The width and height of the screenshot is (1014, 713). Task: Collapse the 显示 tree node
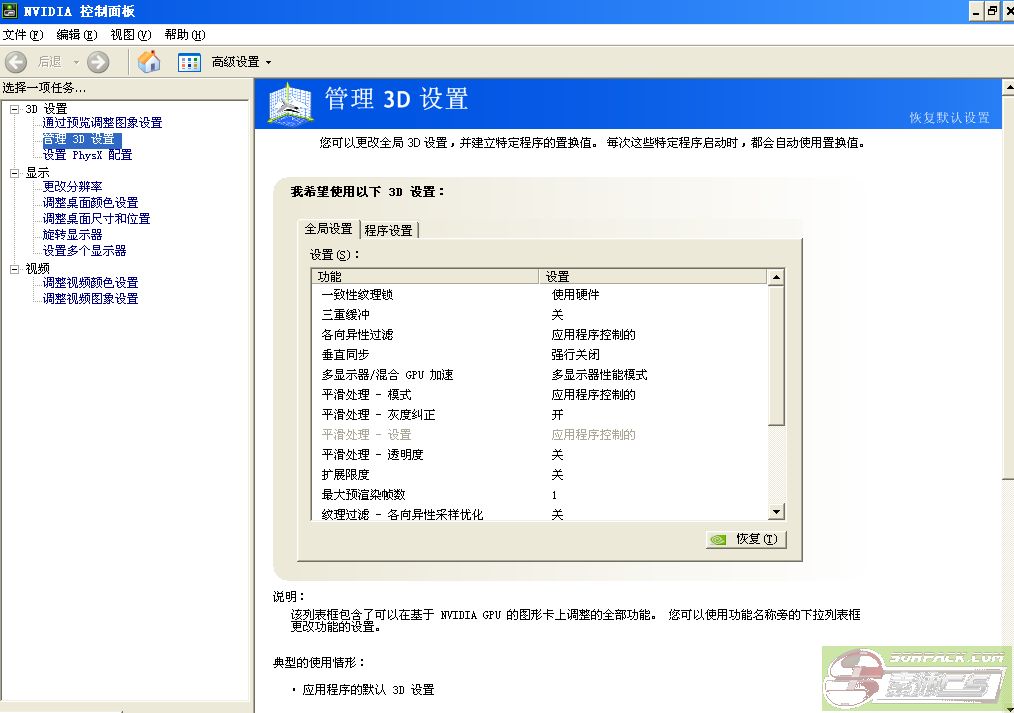pos(14,172)
